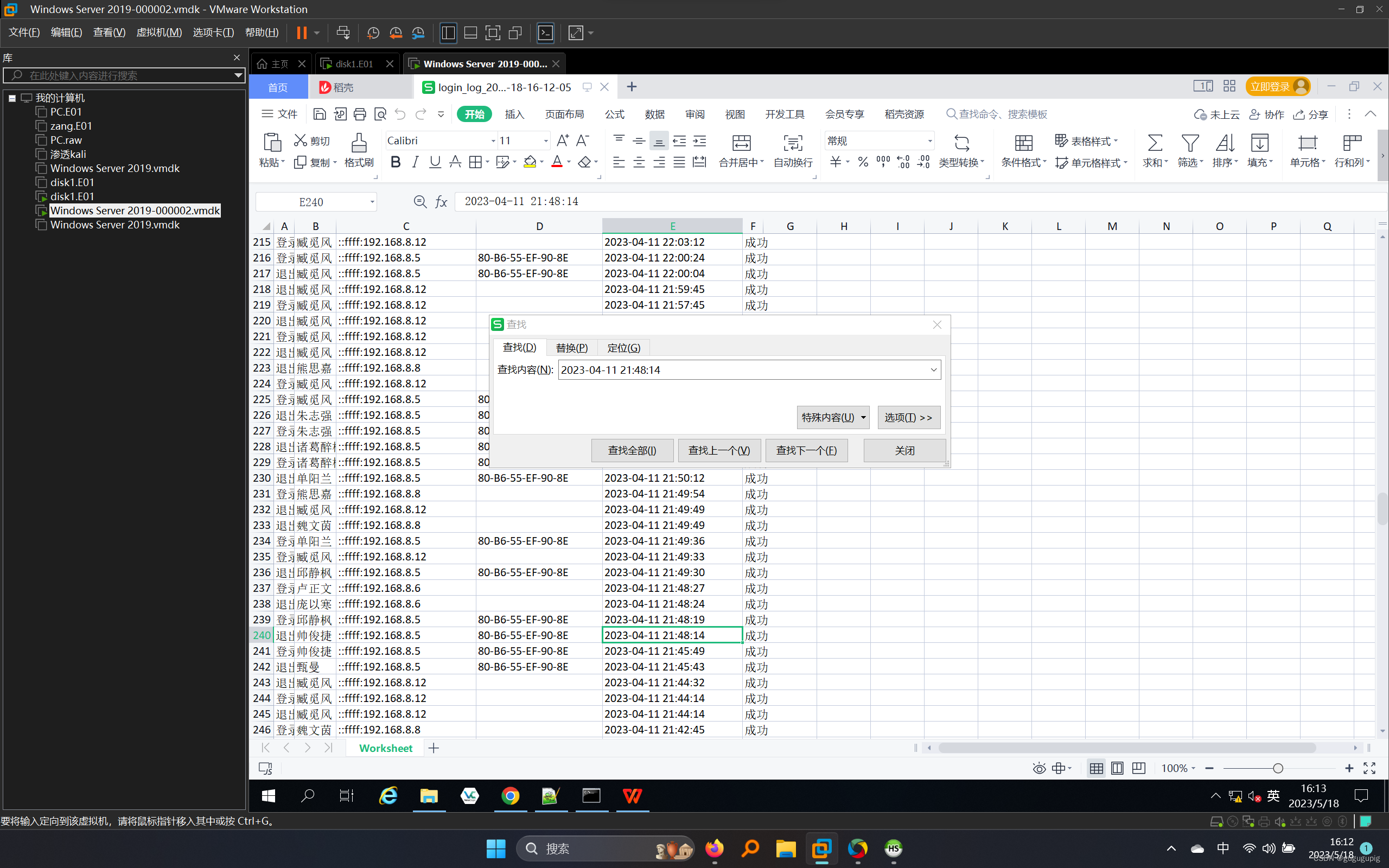Viewport: 1389px width, 868px height.
Task: Click the Merge and Center (合并居中) icon
Action: tap(741, 144)
